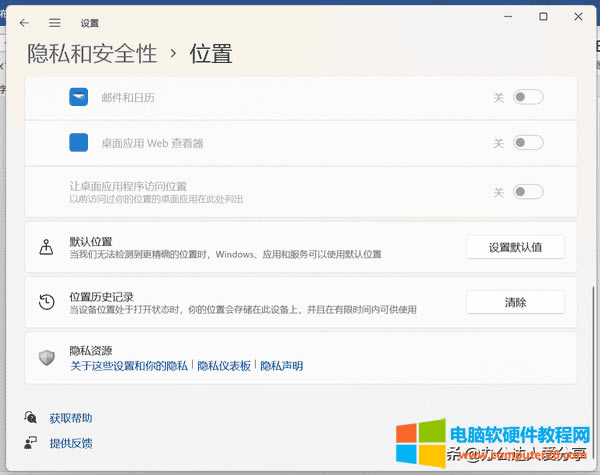Screen dimensions: 600x475
Task: Click the Desktop App Web Viewer icon
Action: click(x=79, y=143)
